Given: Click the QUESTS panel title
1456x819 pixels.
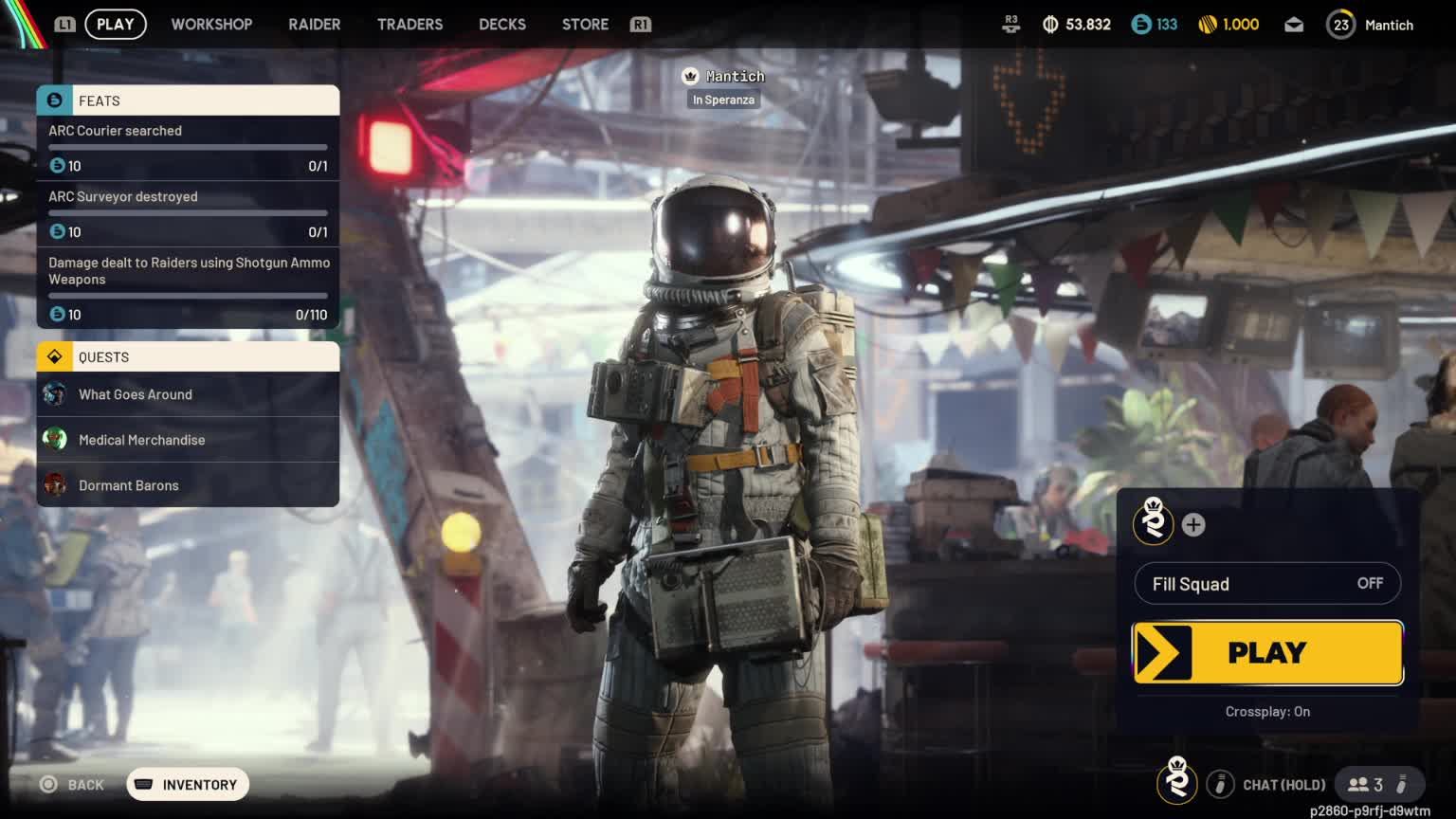Looking at the screenshot, I should [103, 357].
